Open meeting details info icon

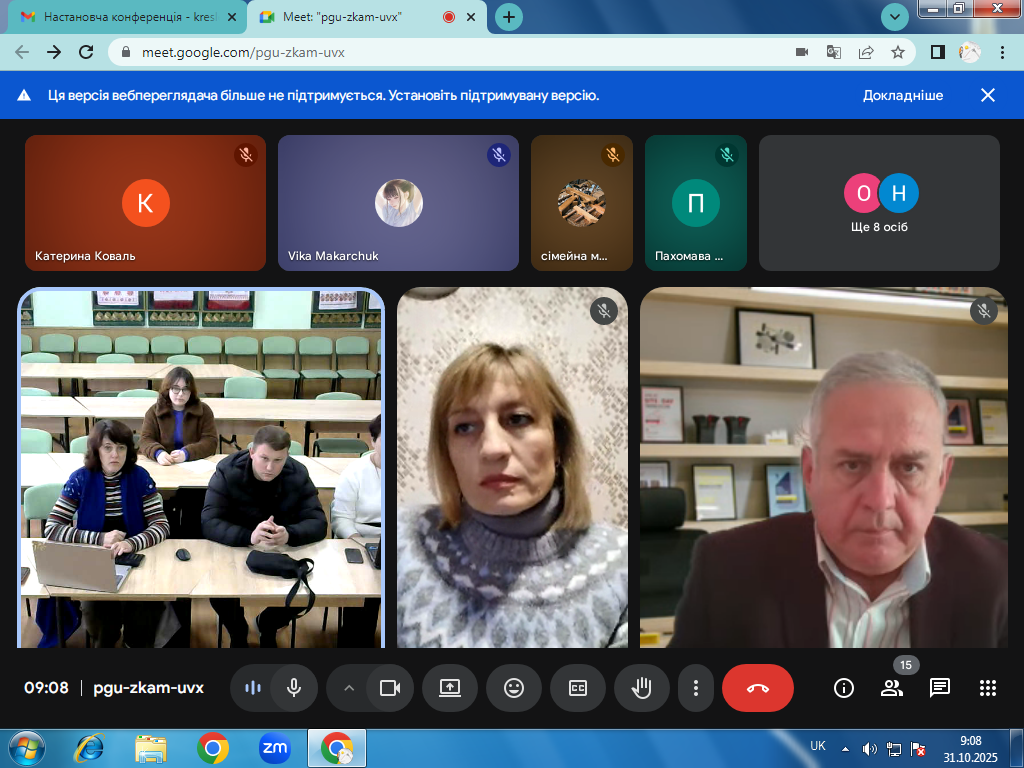[x=844, y=688]
